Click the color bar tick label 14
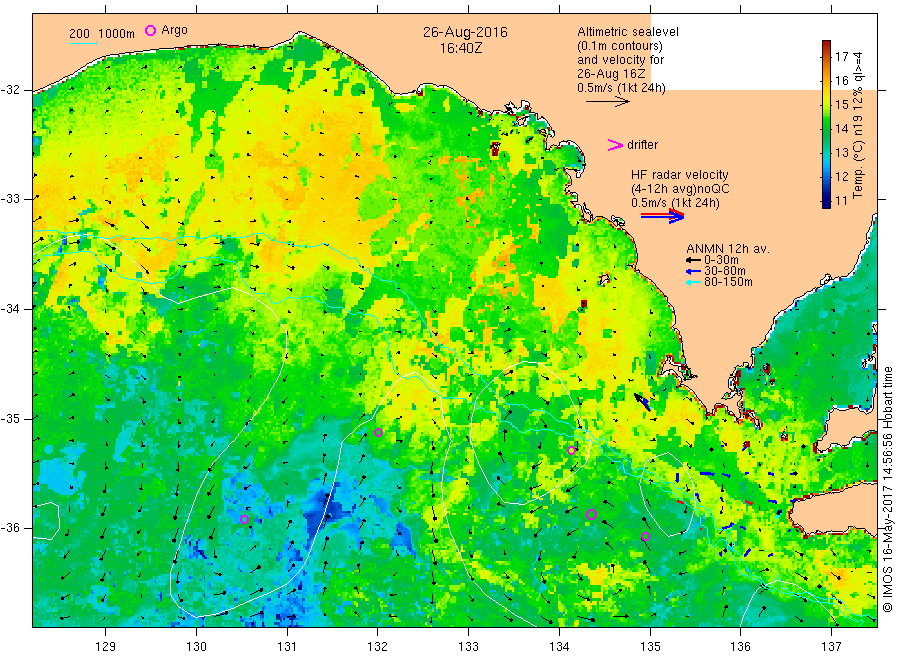The height and width of the screenshot is (660, 900). click(841, 129)
